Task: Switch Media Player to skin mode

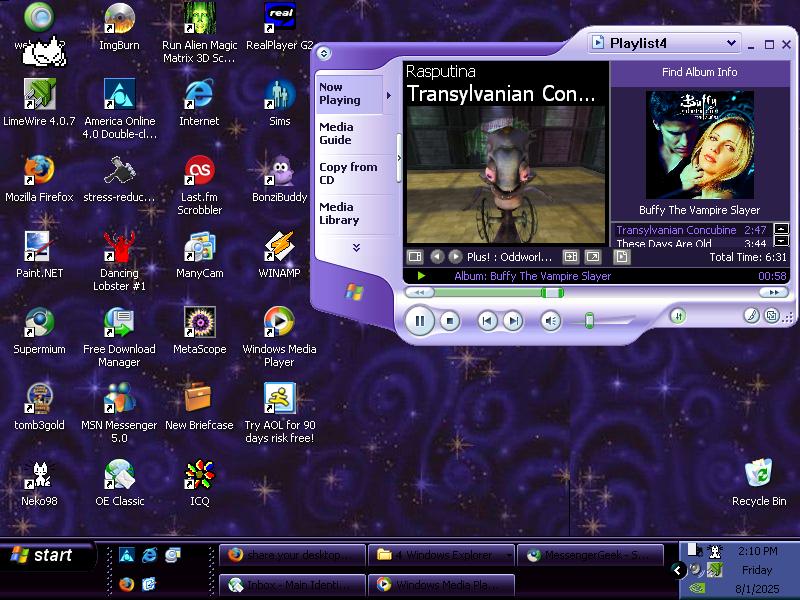Action: [771, 316]
